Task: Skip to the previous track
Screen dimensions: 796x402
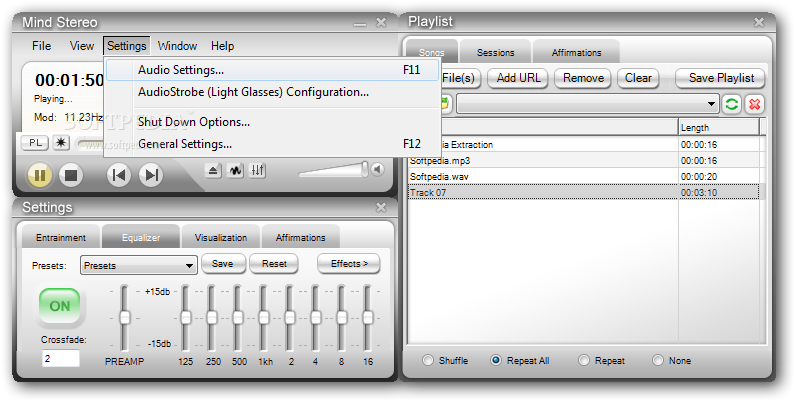Action: tap(119, 175)
